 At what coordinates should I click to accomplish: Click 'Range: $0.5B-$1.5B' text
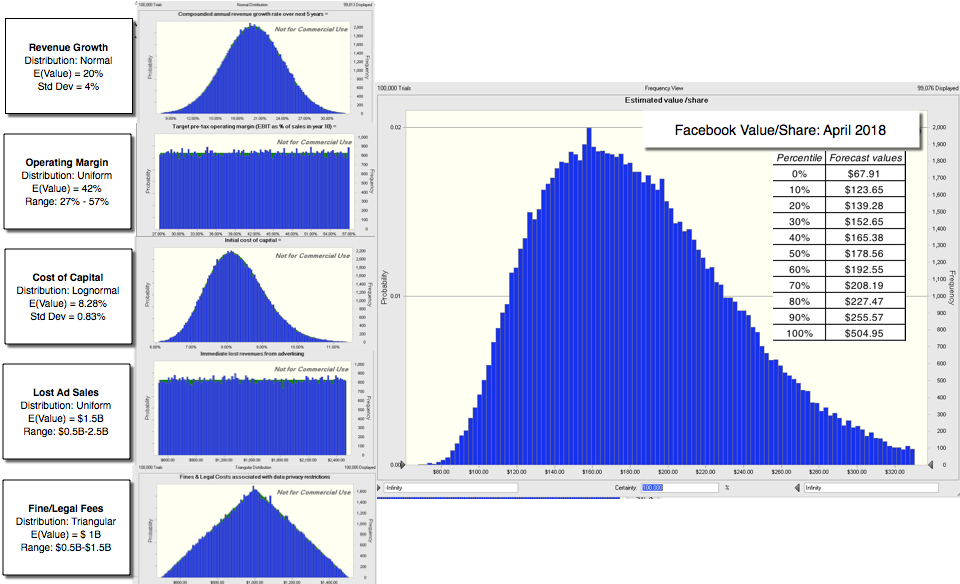coord(66,547)
